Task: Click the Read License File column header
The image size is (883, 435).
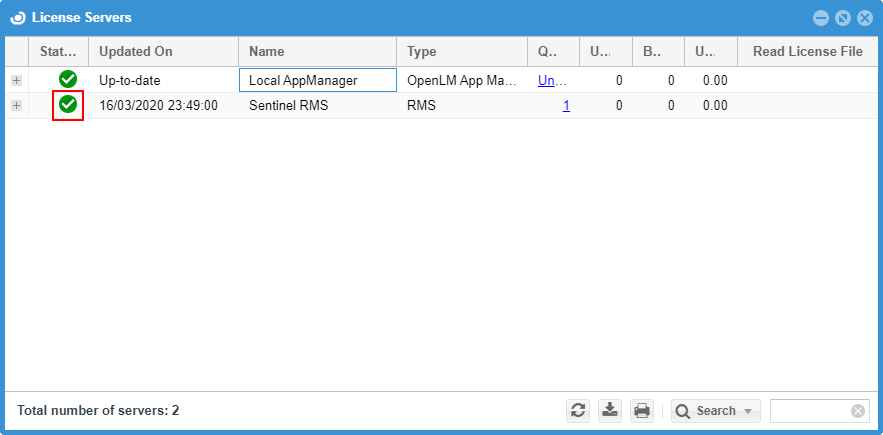Action: (x=807, y=51)
